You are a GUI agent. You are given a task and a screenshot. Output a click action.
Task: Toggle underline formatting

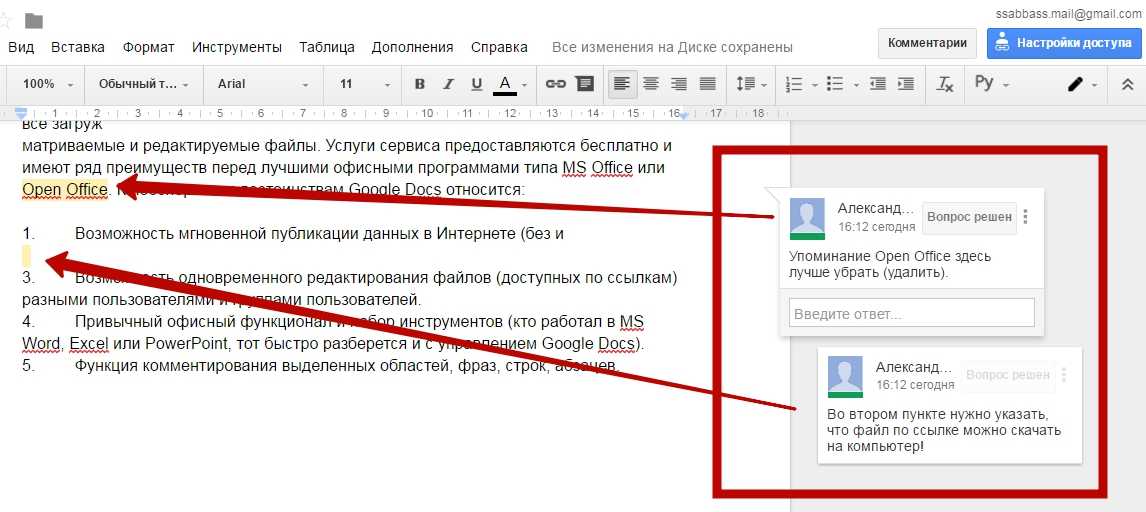[x=477, y=84]
